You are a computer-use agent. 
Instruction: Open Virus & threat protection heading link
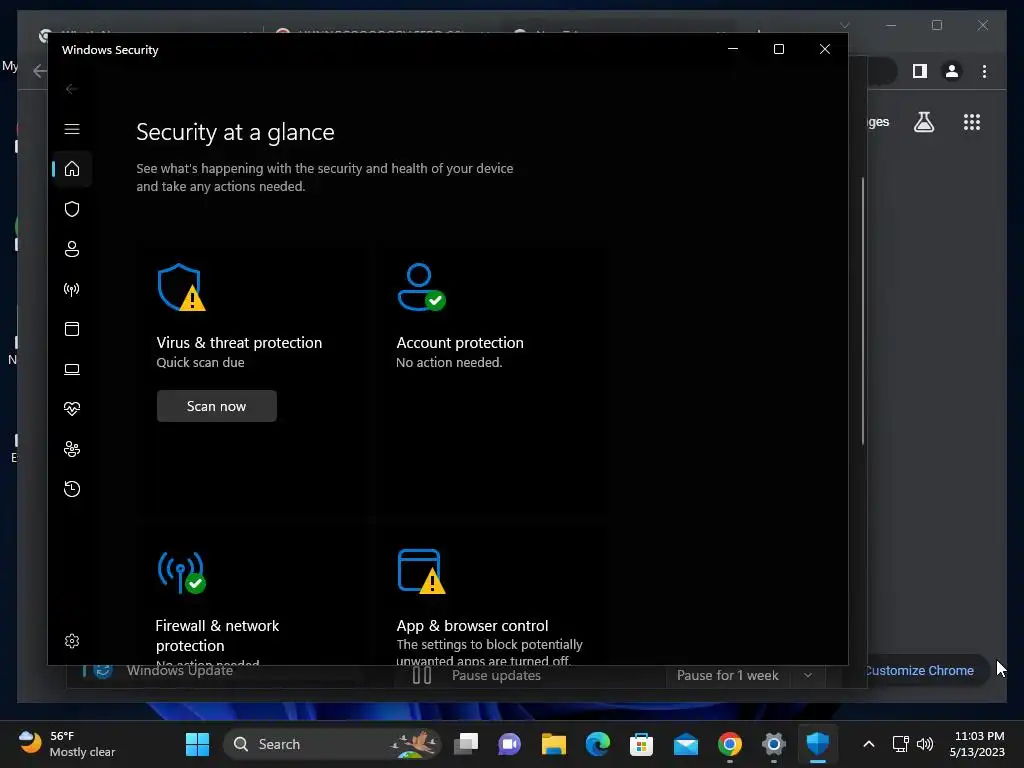coord(239,343)
